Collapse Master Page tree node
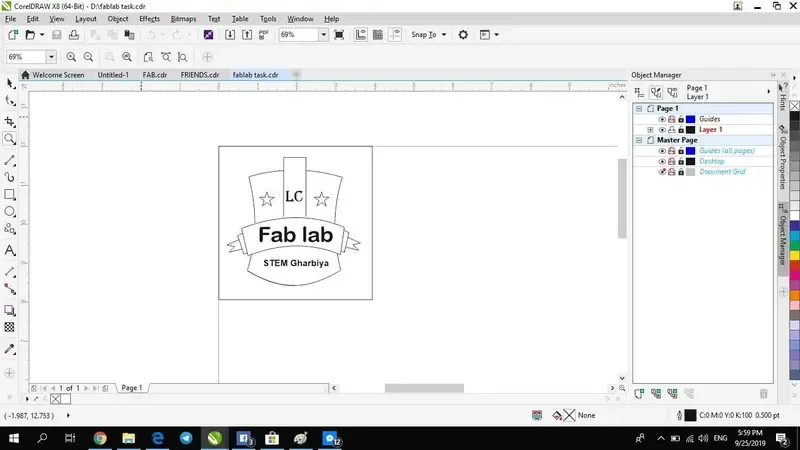This screenshot has height=450, width=800. pyautogui.click(x=639, y=140)
